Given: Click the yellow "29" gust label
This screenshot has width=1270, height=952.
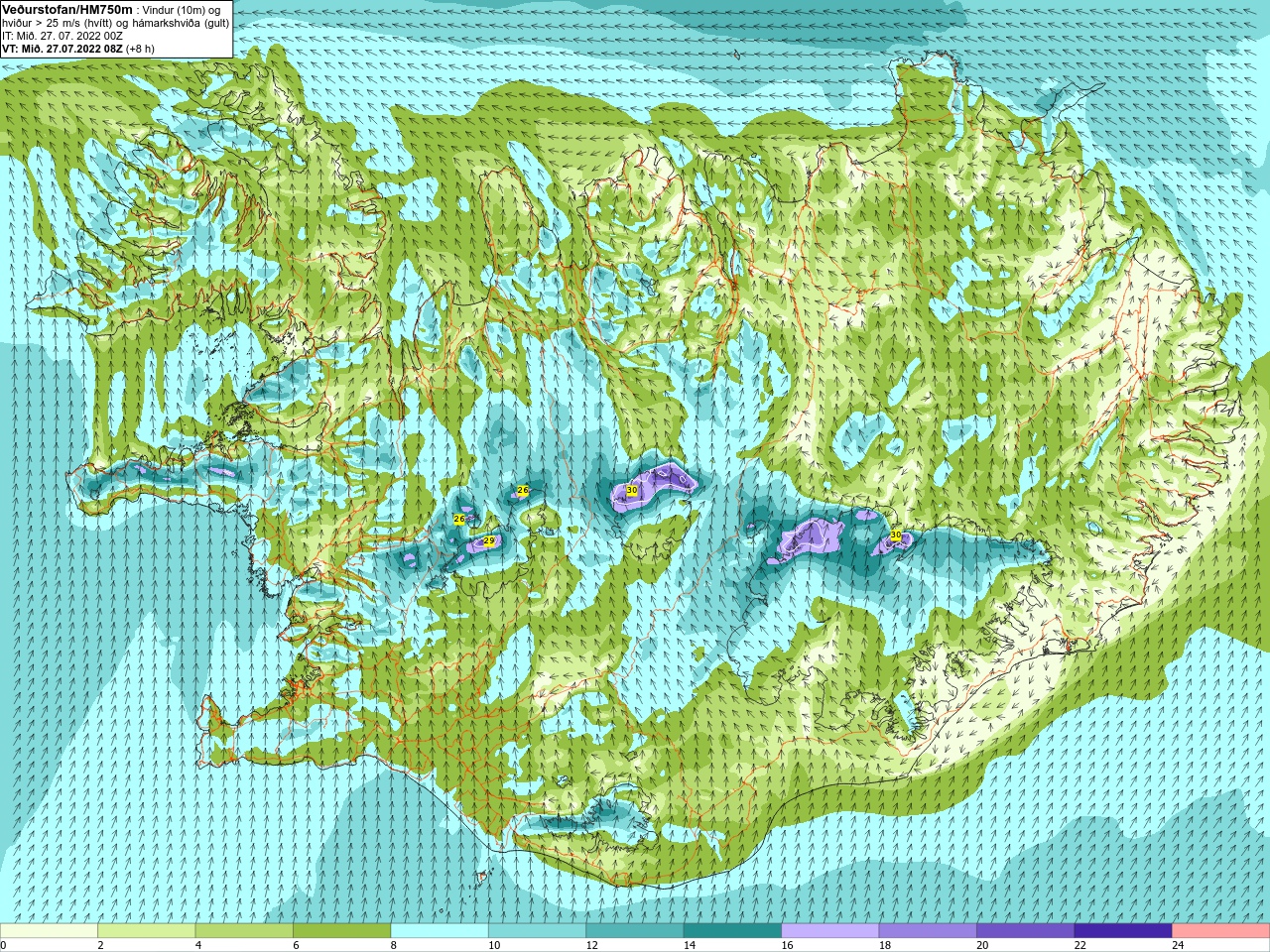Looking at the screenshot, I should point(488,540).
